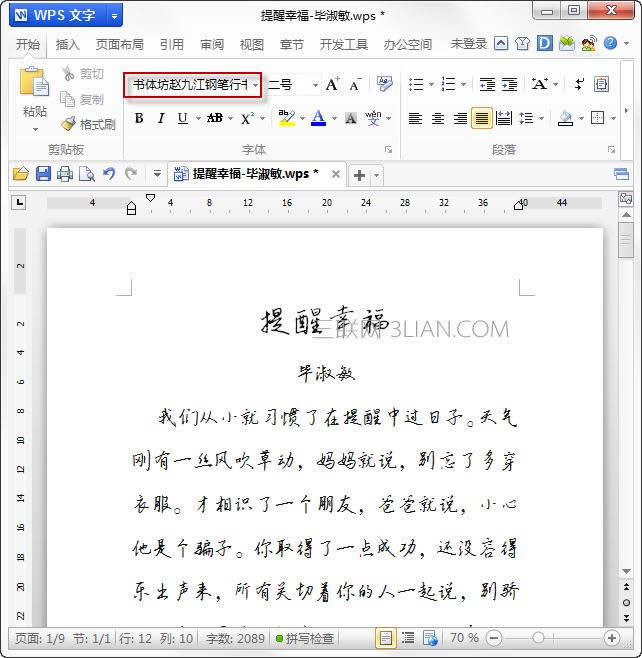Increase font size with the large A icon
The image size is (642, 658).
point(332,84)
